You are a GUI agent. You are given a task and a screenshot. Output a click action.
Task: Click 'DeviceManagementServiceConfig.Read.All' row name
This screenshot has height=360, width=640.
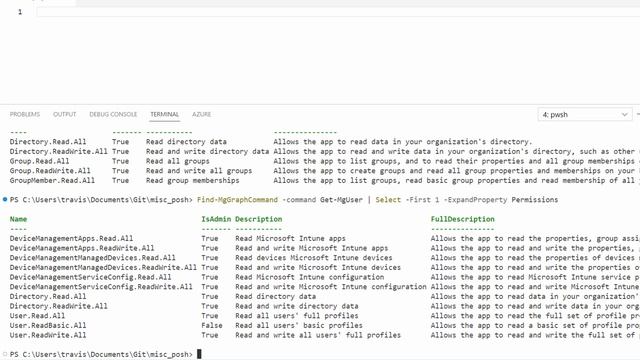pos(91,277)
